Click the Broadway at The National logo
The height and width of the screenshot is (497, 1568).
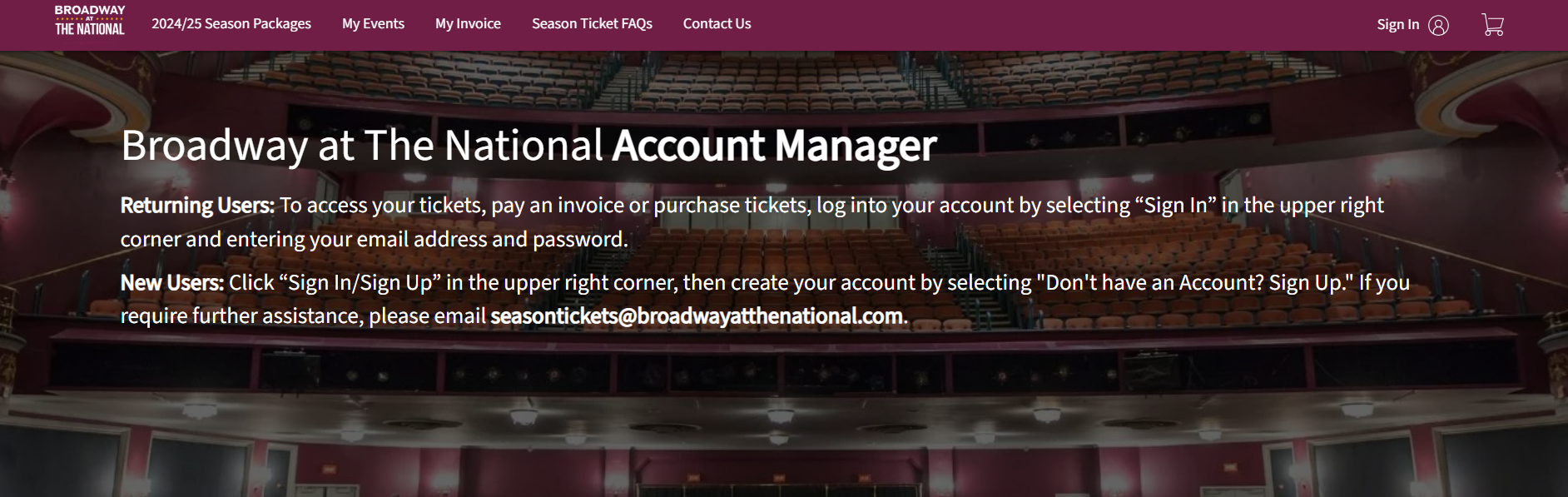(90, 21)
